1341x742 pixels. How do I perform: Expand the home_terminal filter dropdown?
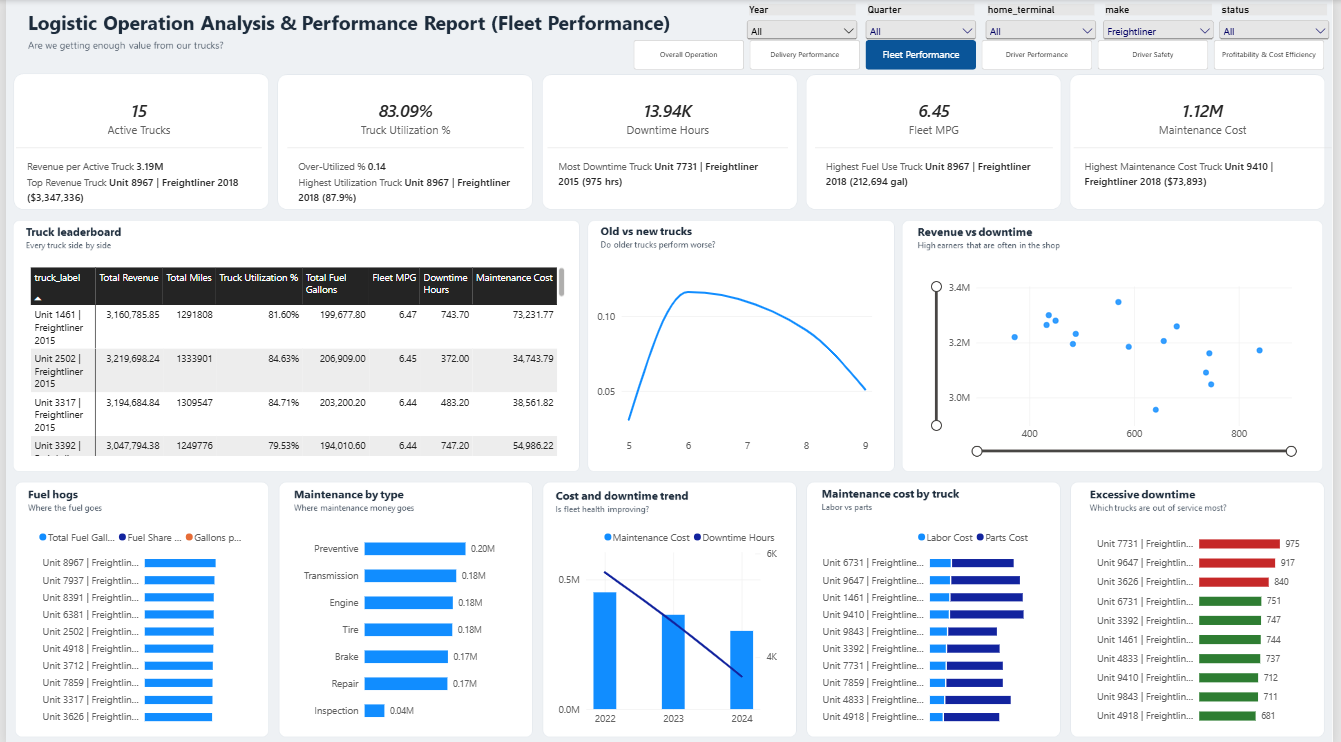pos(1038,31)
